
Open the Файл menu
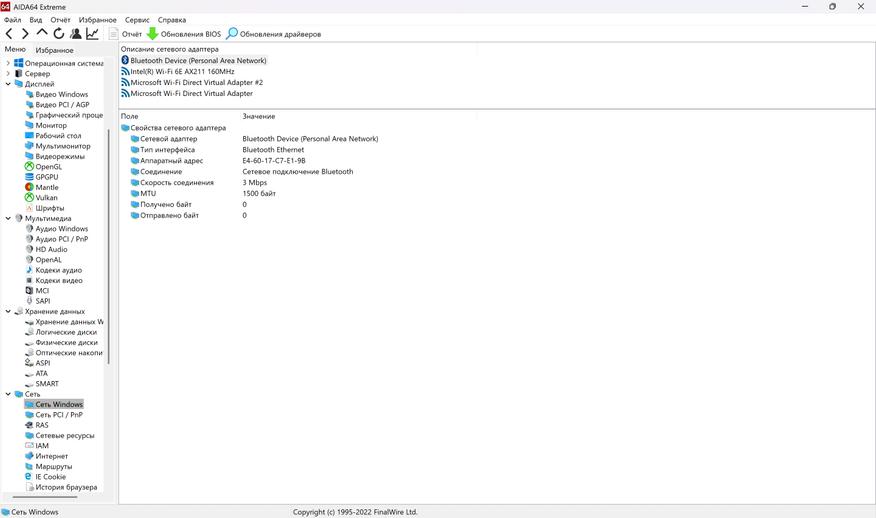coord(12,20)
